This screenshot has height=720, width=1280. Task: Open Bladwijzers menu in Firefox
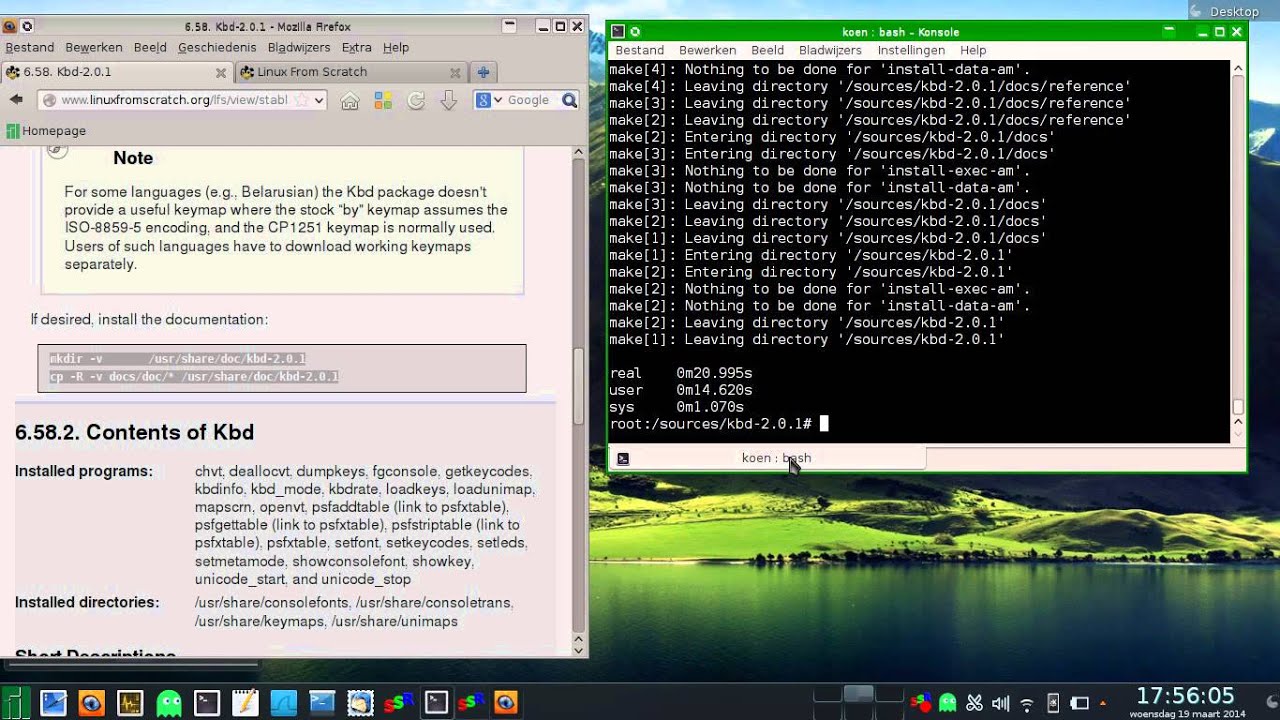(x=299, y=47)
